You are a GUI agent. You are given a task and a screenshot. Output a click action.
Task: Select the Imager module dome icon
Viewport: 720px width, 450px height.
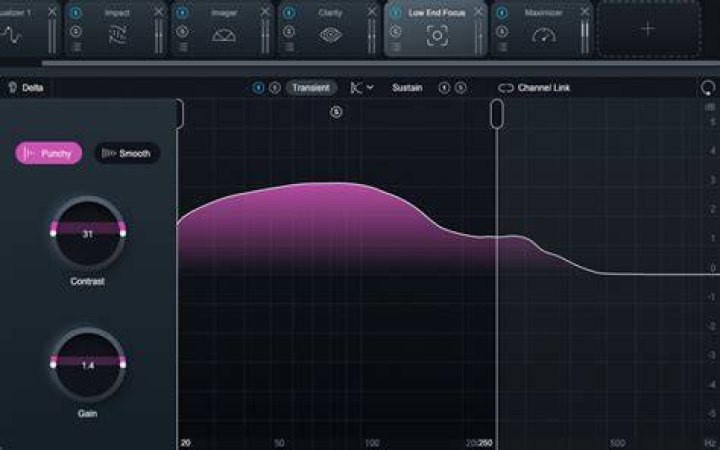(x=224, y=35)
